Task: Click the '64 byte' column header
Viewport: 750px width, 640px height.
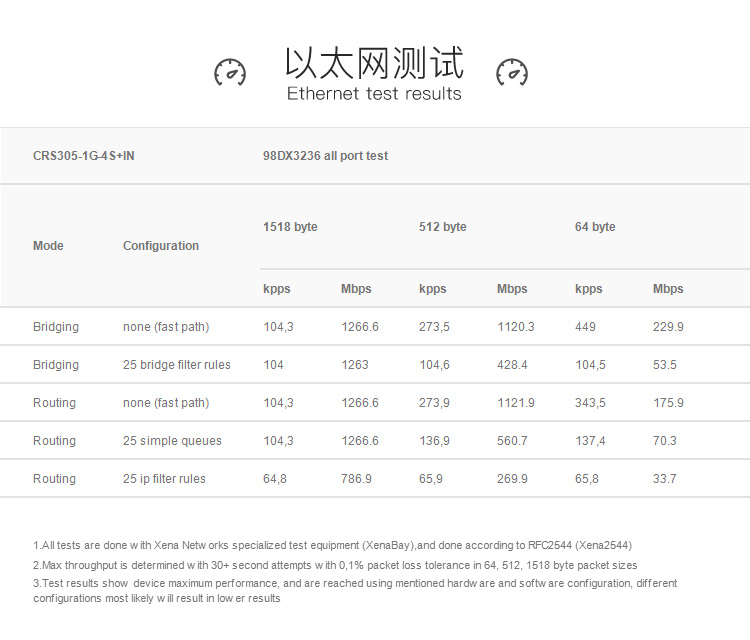Action: click(595, 227)
